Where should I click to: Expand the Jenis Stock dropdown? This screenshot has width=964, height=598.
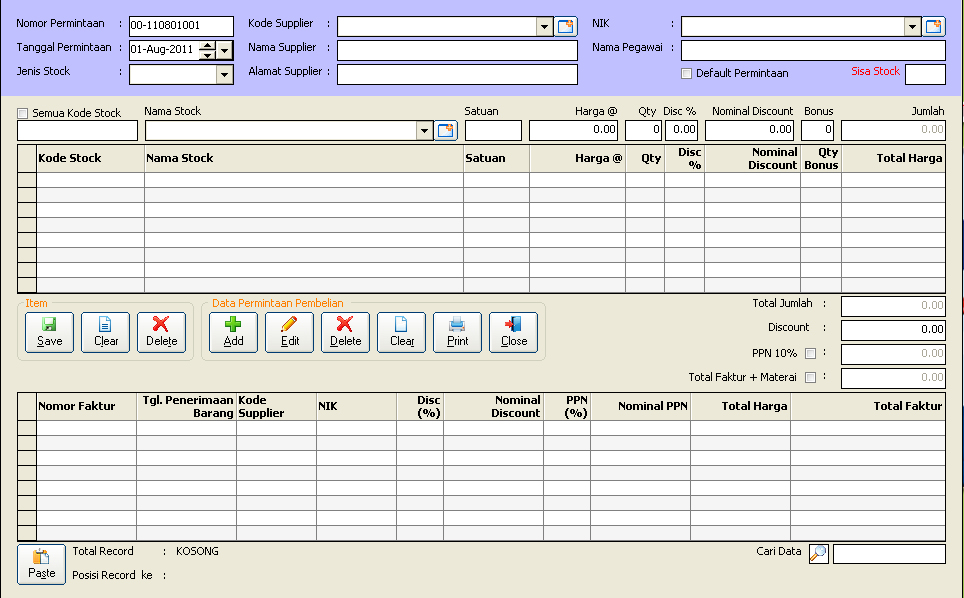coord(224,74)
